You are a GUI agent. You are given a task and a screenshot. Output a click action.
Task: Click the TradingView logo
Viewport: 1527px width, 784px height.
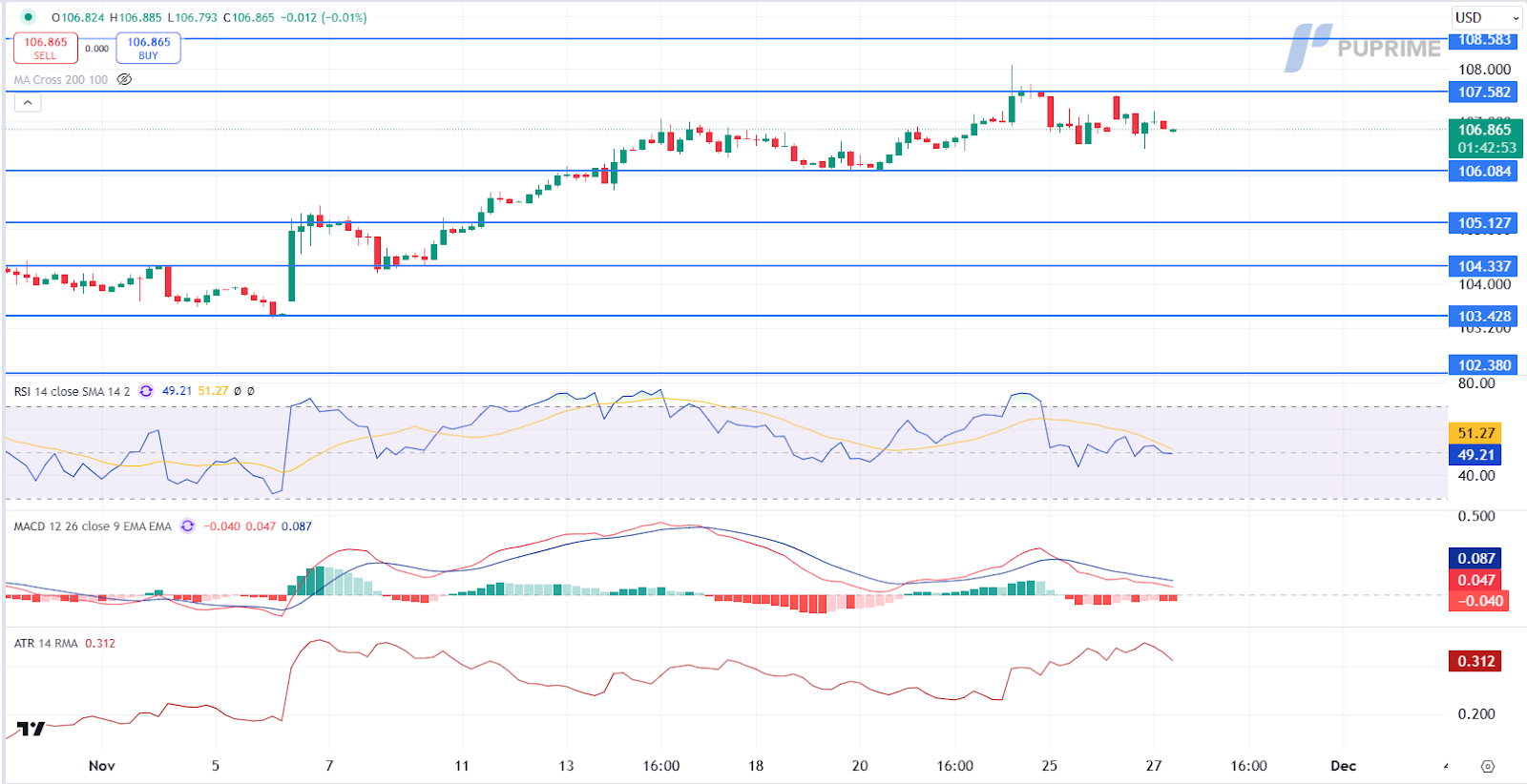[x=31, y=729]
